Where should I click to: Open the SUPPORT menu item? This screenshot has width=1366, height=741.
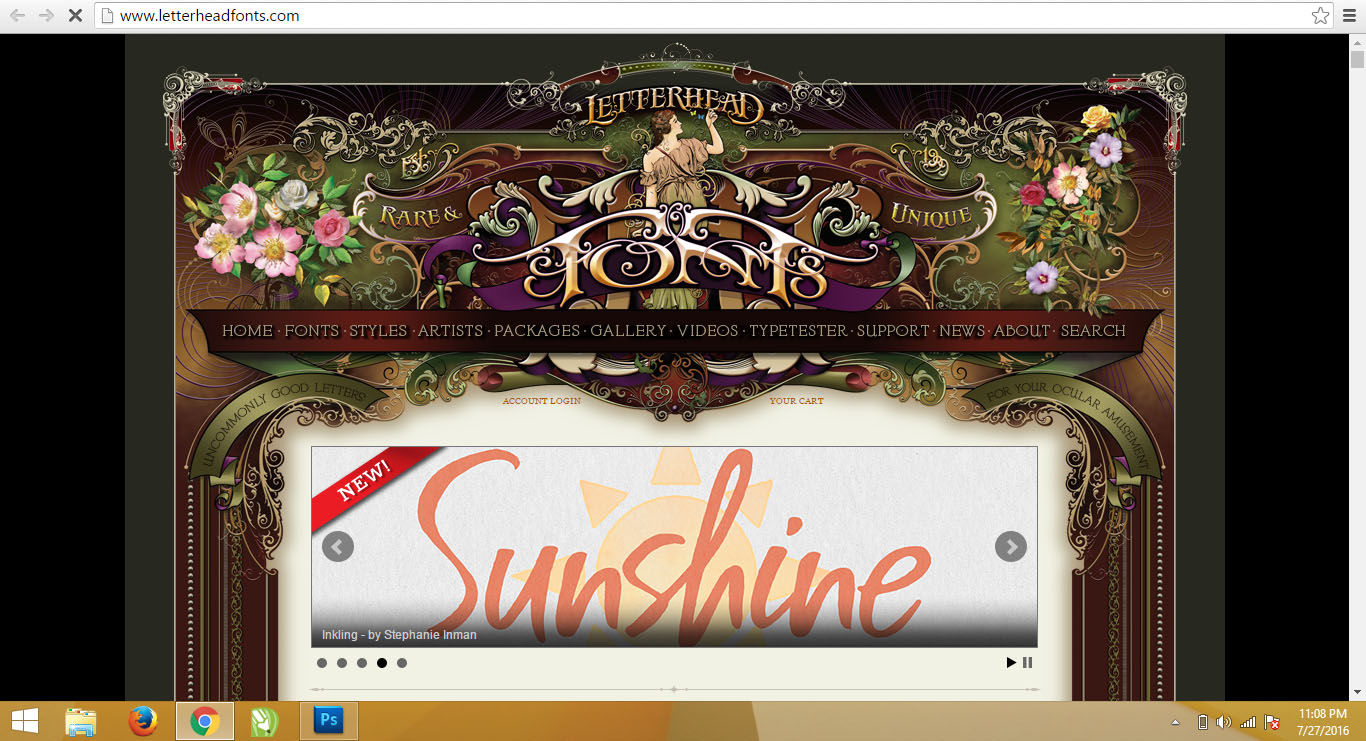[893, 331]
